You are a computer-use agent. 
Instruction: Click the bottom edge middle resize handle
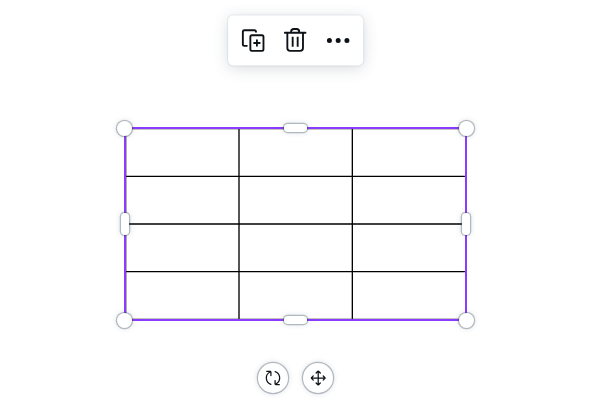pos(295,320)
